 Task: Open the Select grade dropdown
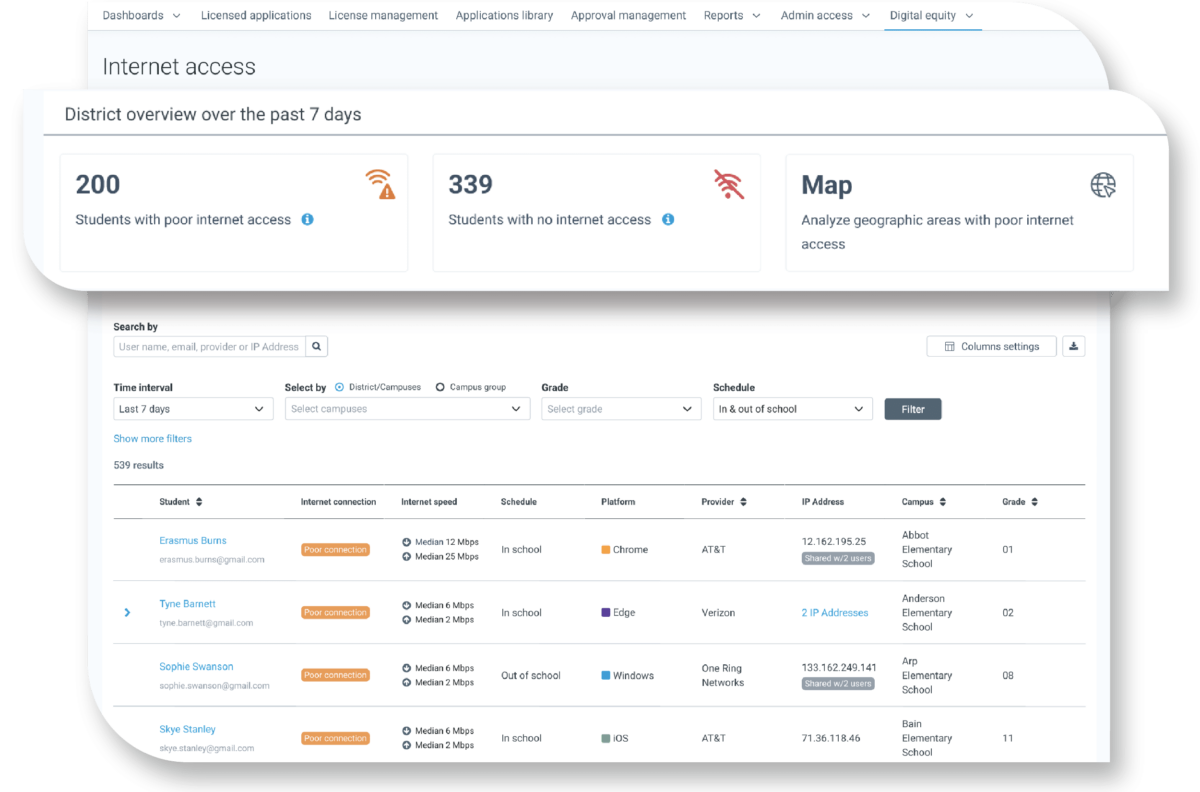tap(620, 408)
